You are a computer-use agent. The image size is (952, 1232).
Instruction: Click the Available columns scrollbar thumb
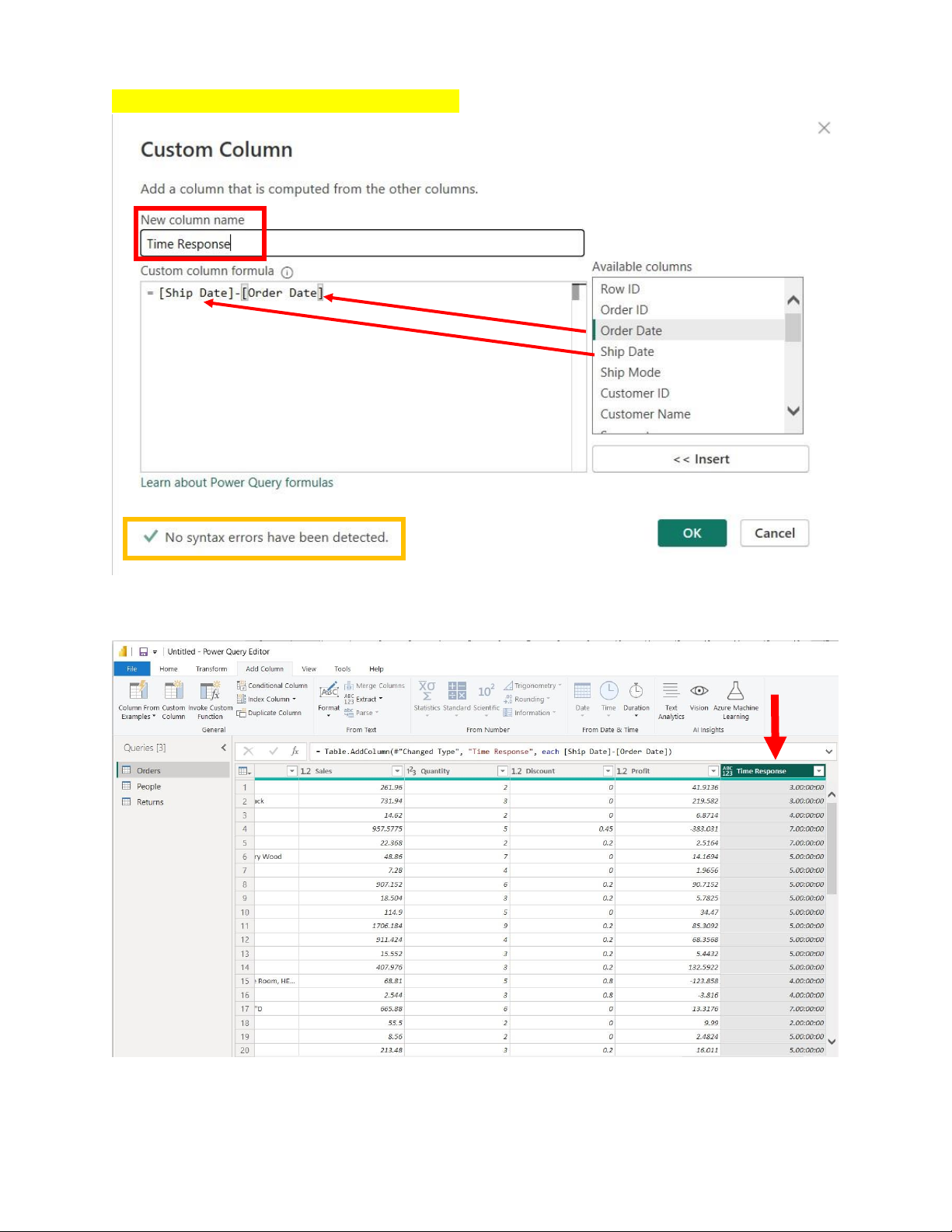pyautogui.click(x=793, y=327)
